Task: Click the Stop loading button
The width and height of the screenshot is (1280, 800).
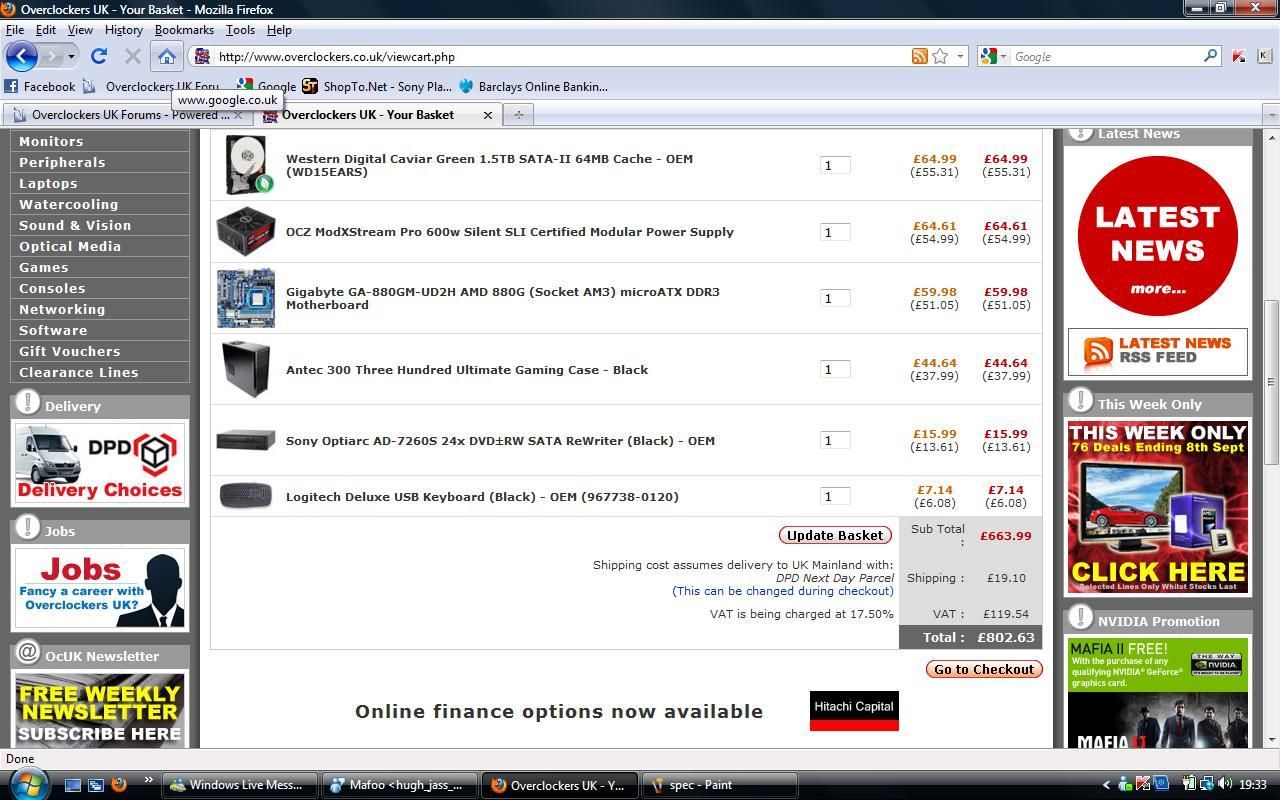Action: point(132,57)
